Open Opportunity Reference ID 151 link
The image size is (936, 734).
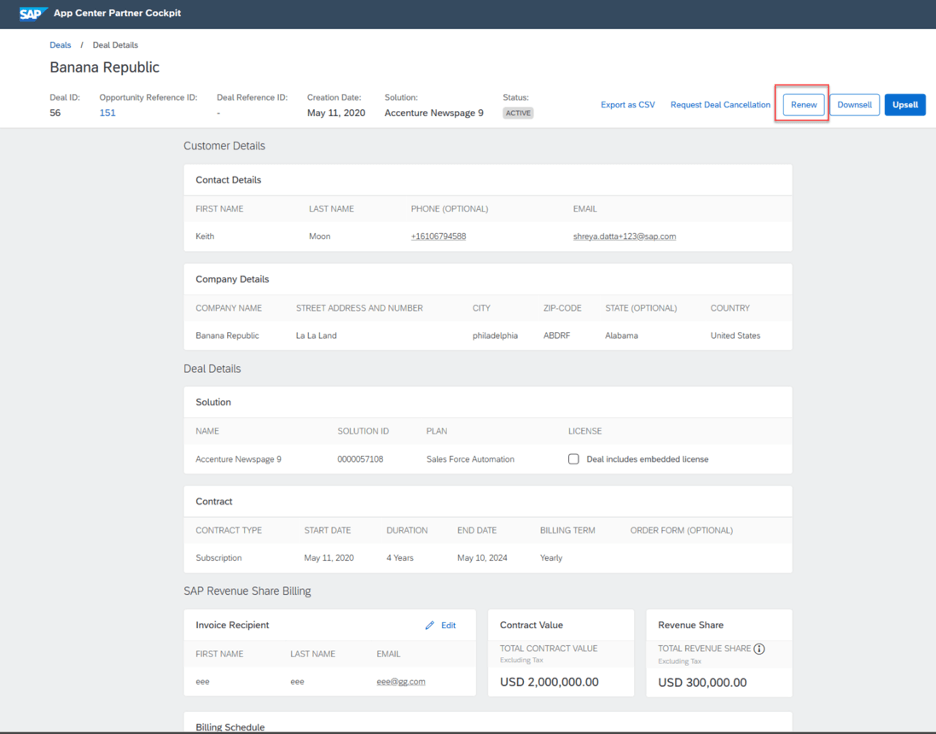click(107, 113)
